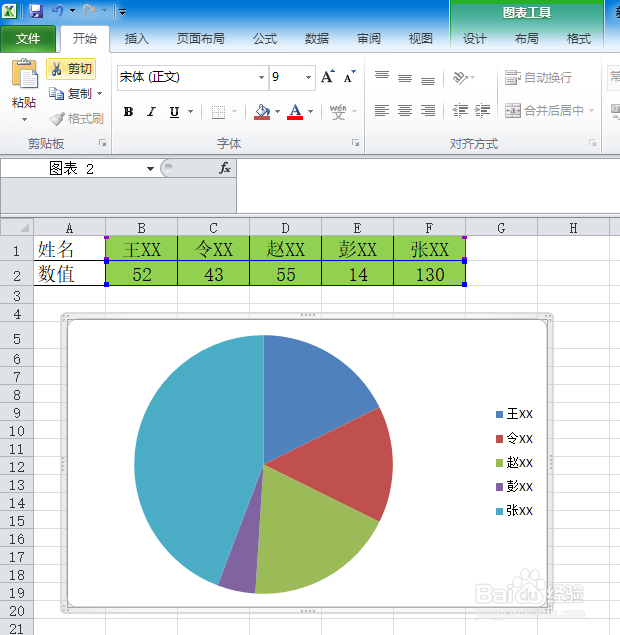Screen dimensions: 620x635
Task: Click increase indent icon
Action: point(482,110)
